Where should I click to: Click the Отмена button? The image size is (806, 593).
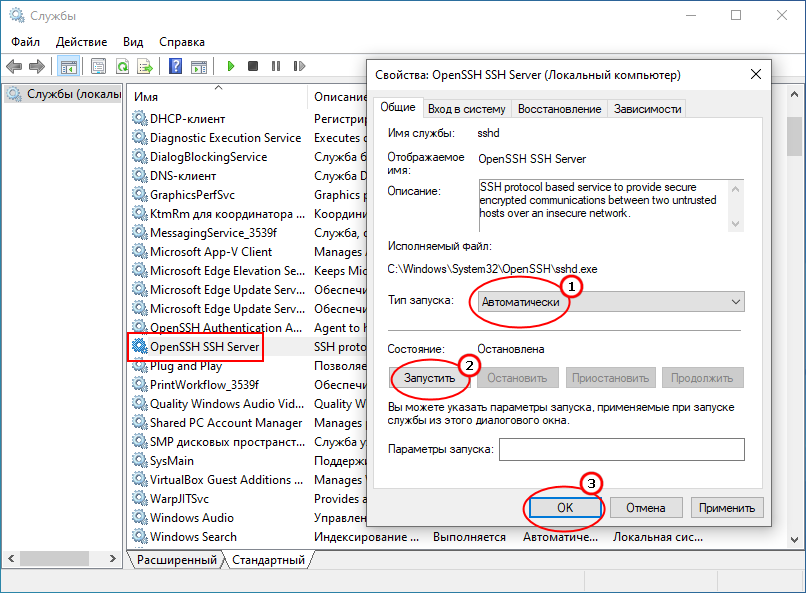[646, 508]
